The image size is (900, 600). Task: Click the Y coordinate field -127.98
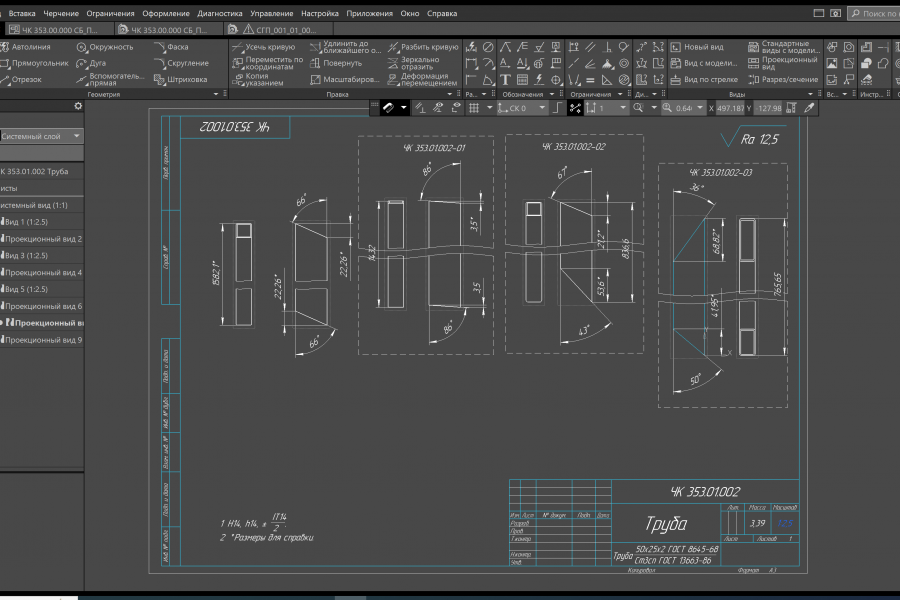point(769,108)
